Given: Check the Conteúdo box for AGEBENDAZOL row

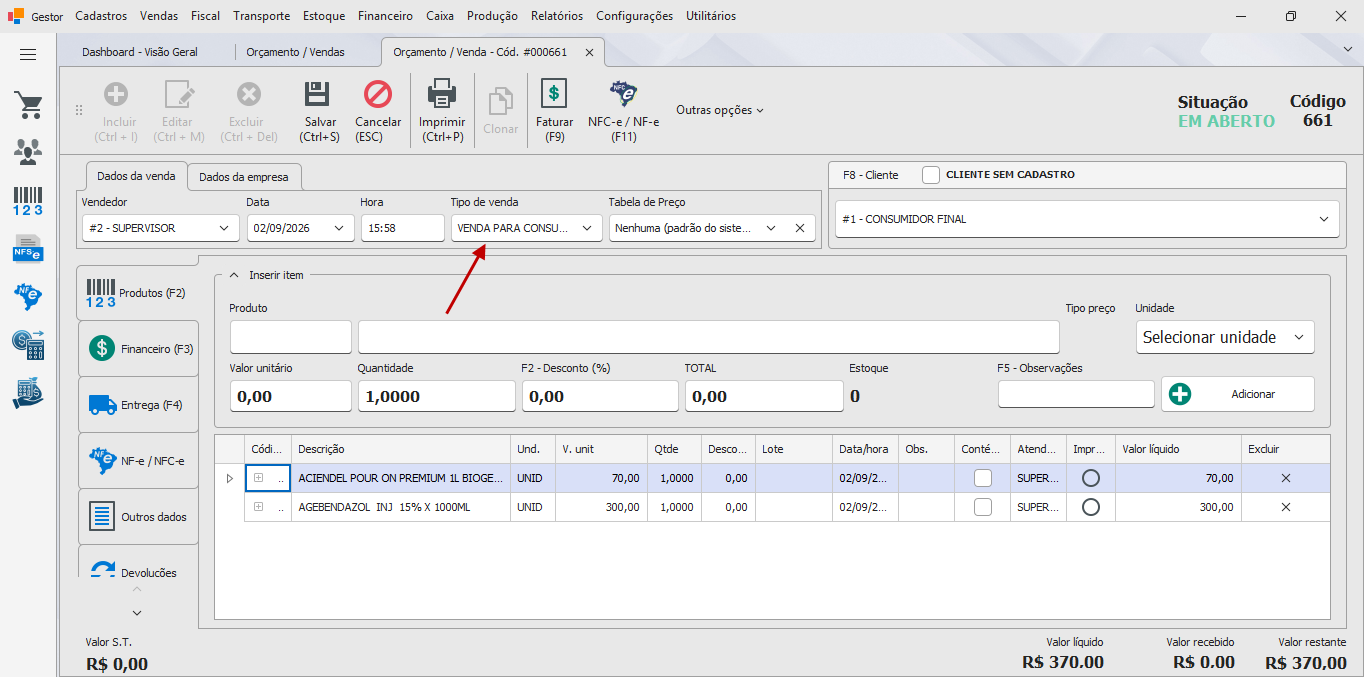Looking at the screenshot, I should [x=983, y=507].
